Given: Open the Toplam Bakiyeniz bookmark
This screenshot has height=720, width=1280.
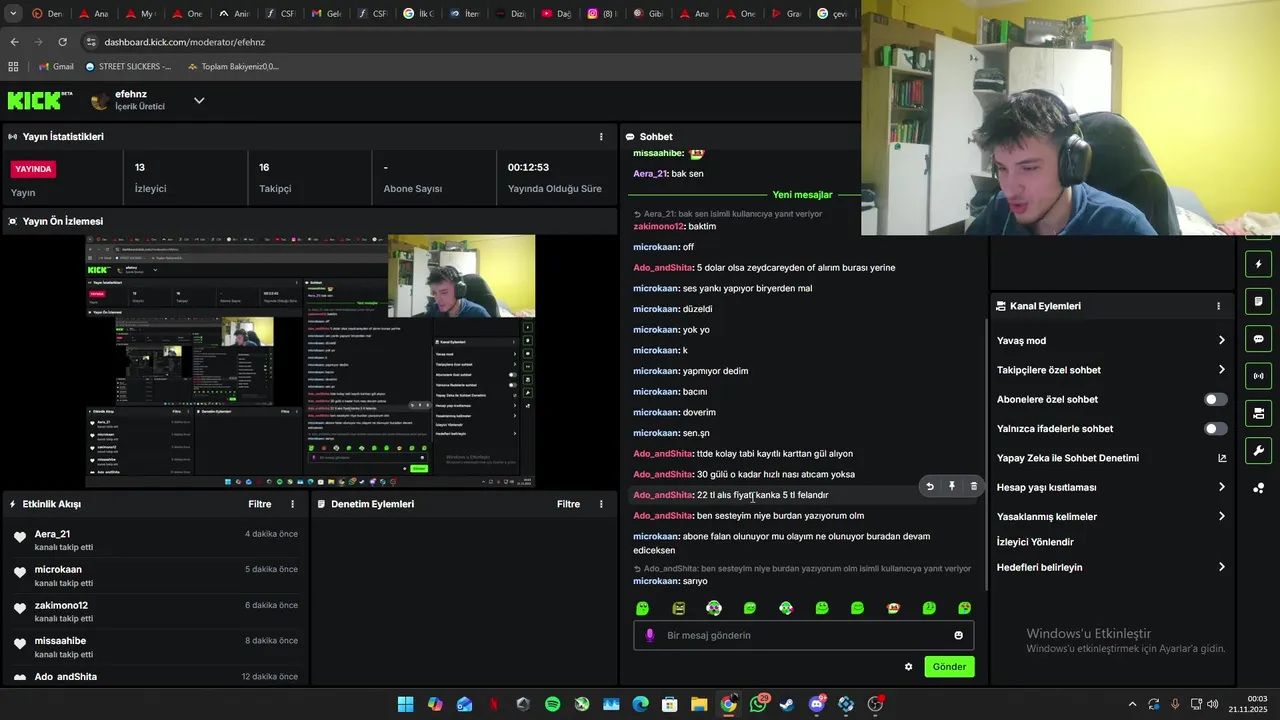Looking at the screenshot, I should click(x=233, y=67).
